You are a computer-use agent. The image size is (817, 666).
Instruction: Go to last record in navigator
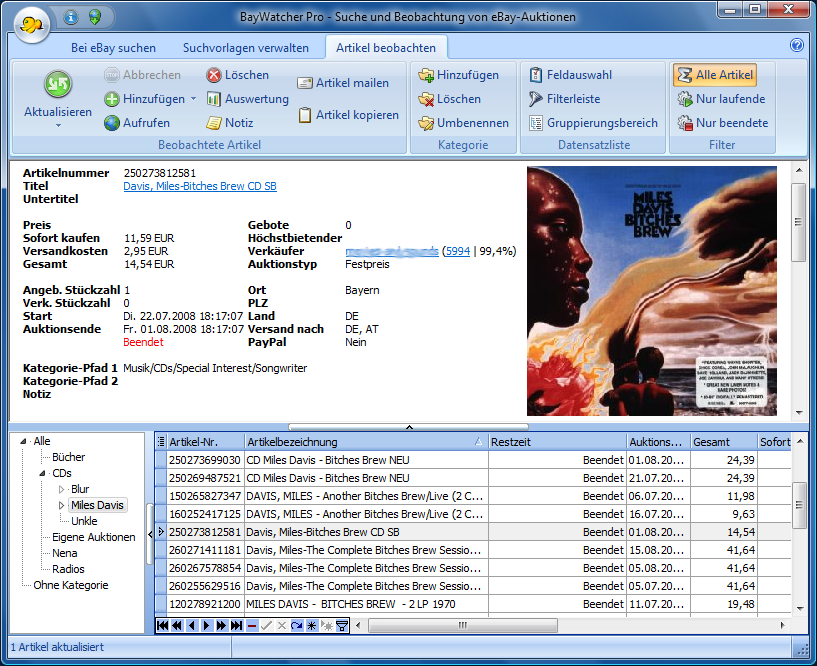237,625
